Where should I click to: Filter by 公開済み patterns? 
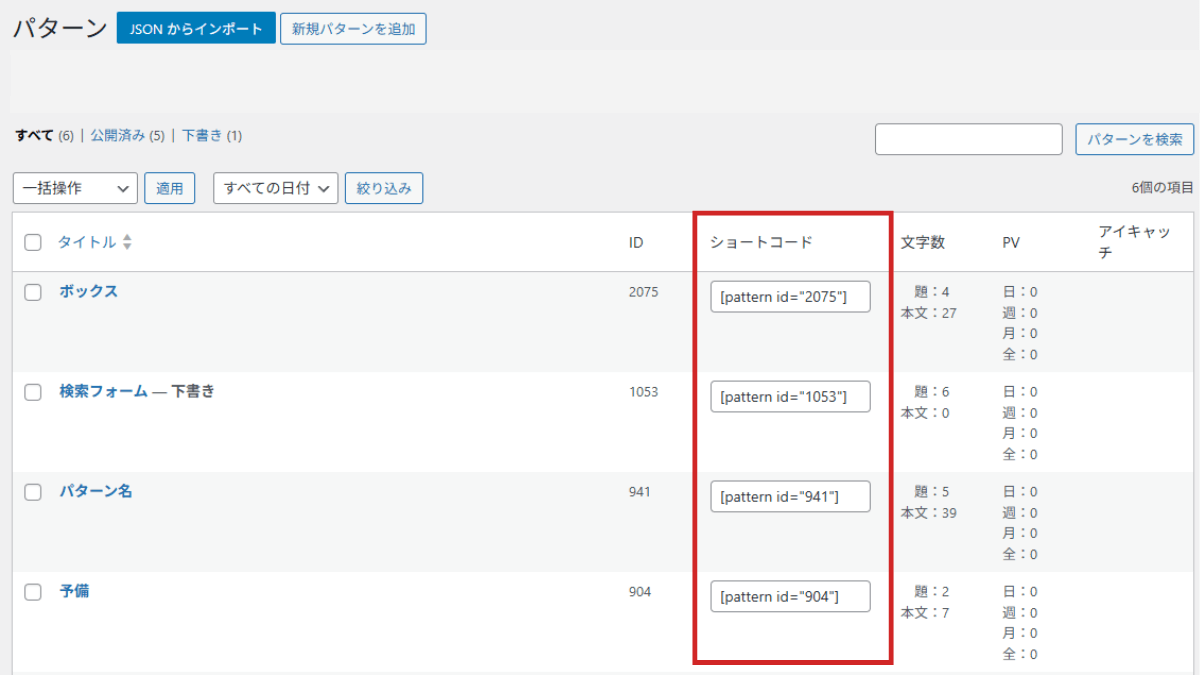[x=118, y=135]
